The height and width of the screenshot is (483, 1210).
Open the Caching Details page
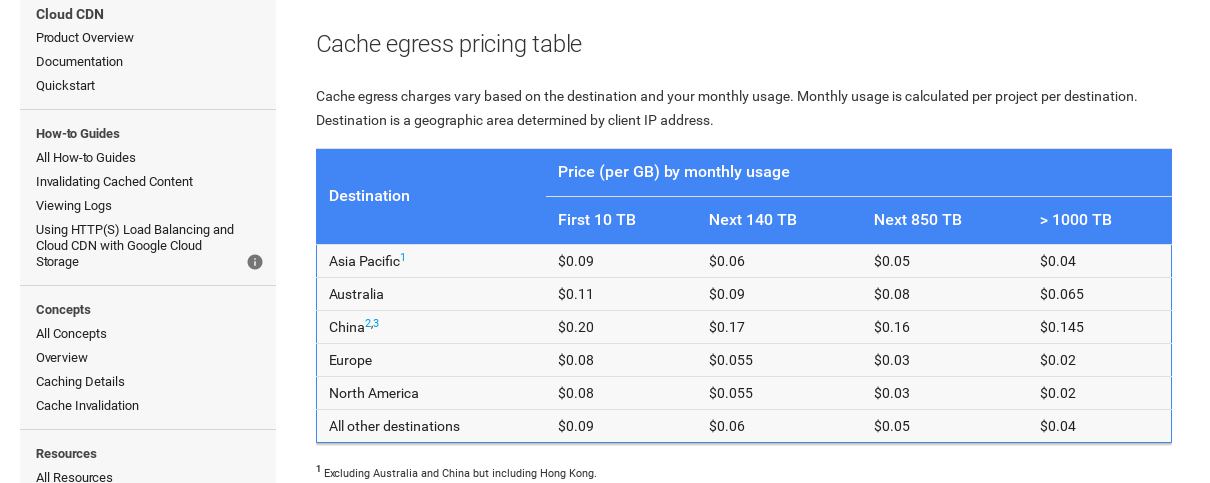pyautogui.click(x=80, y=382)
